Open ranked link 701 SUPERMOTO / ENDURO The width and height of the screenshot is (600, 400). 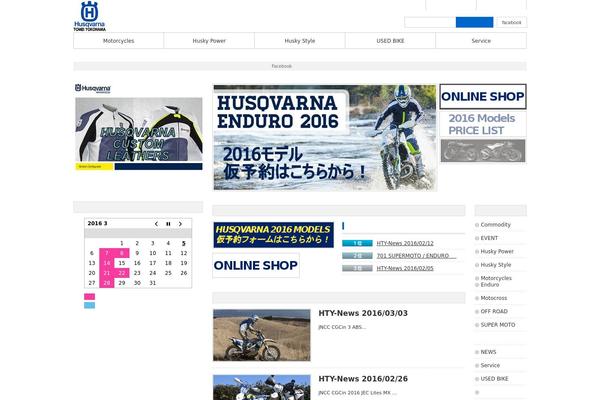pyautogui.click(x=416, y=256)
